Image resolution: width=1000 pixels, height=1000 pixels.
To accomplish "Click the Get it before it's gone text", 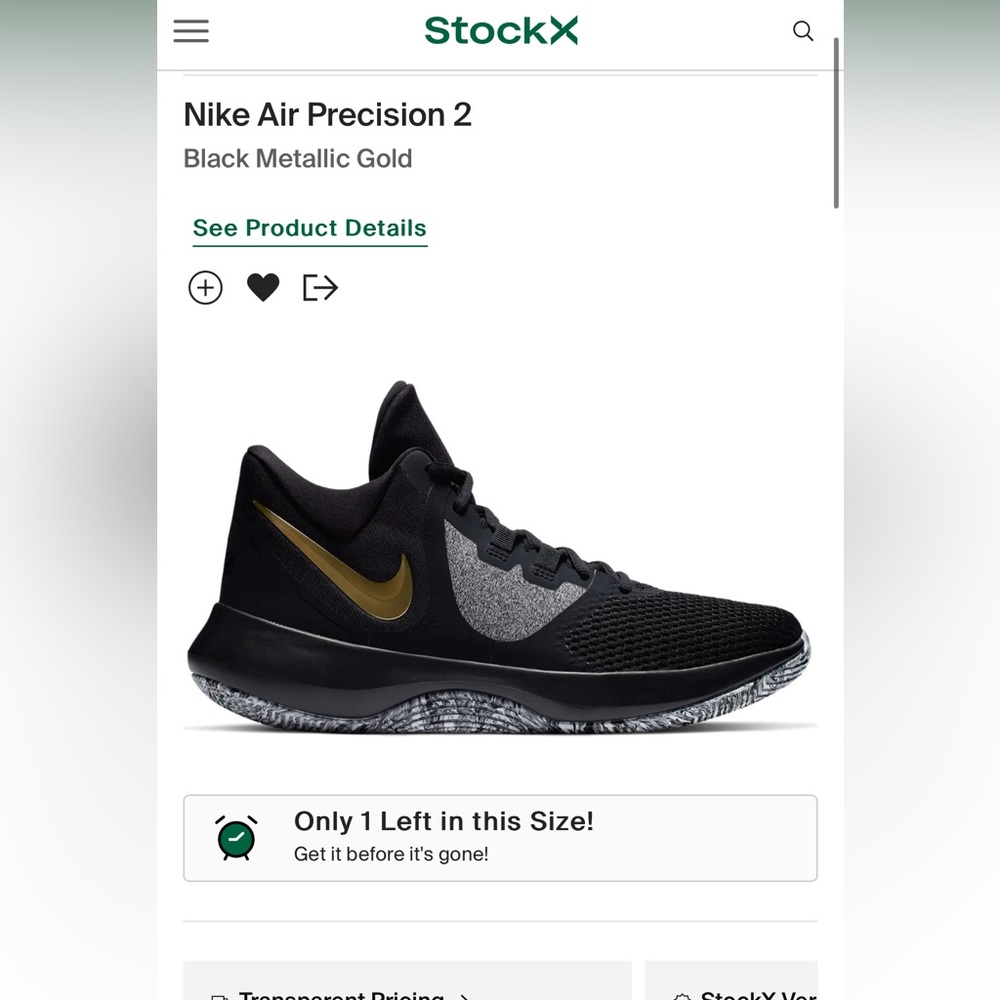I will point(391,855).
